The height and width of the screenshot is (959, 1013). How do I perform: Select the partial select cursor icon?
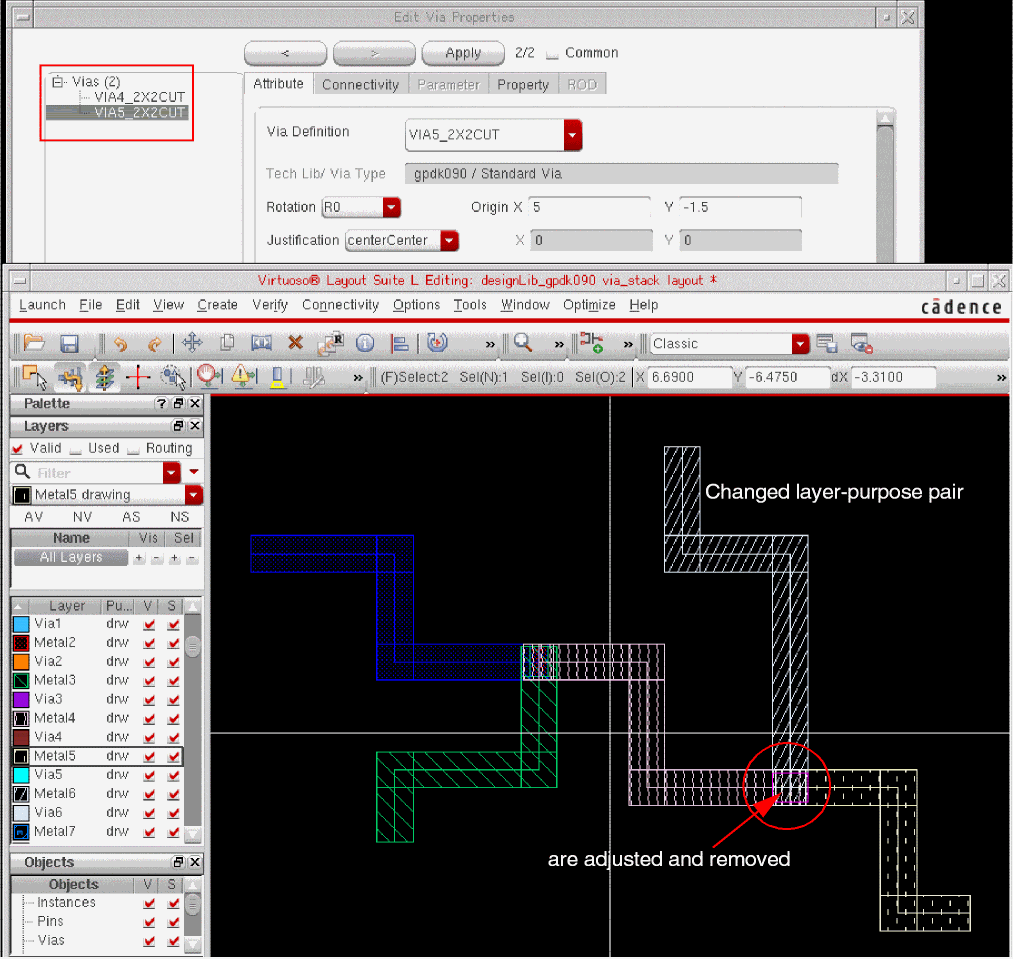pyautogui.click(x=35, y=377)
